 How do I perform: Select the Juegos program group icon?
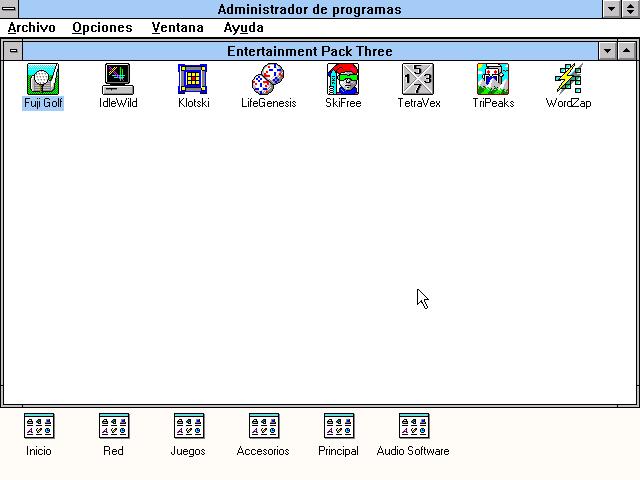189,426
